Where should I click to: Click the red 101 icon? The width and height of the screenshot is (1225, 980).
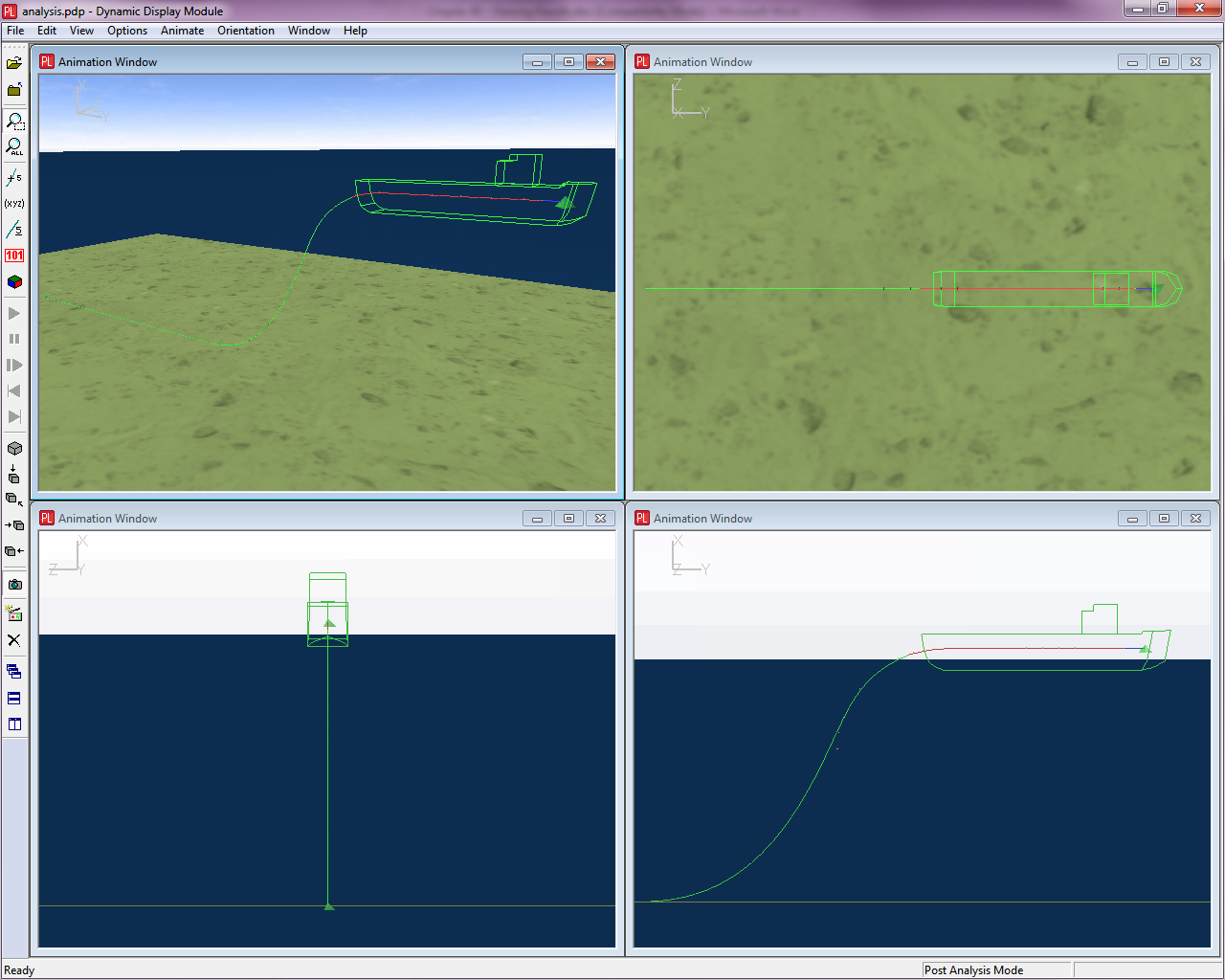point(14,256)
